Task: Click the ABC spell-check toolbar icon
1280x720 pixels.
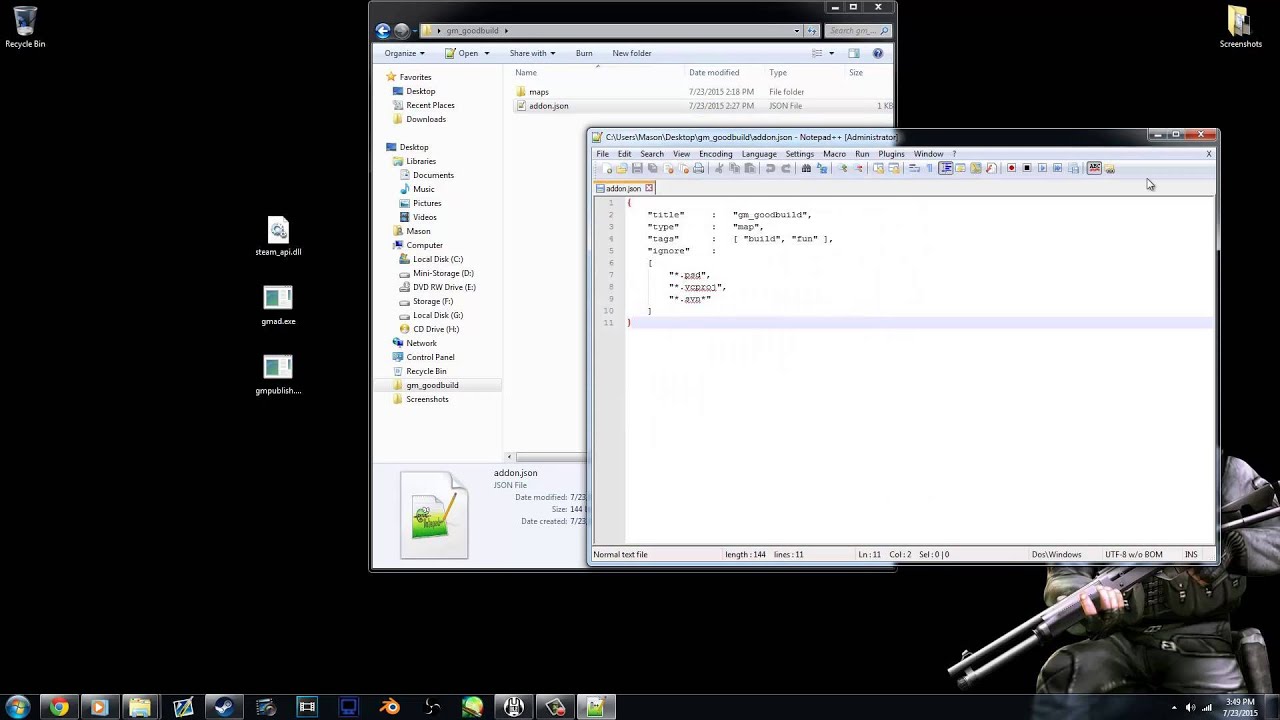Action: tap(1094, 168)
